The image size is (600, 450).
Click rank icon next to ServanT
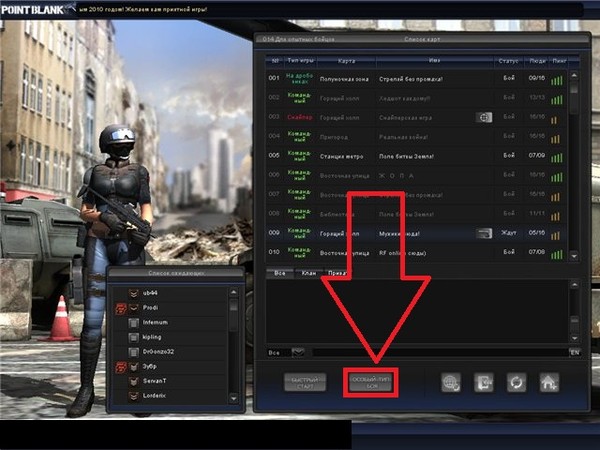[x=134, y=381]
